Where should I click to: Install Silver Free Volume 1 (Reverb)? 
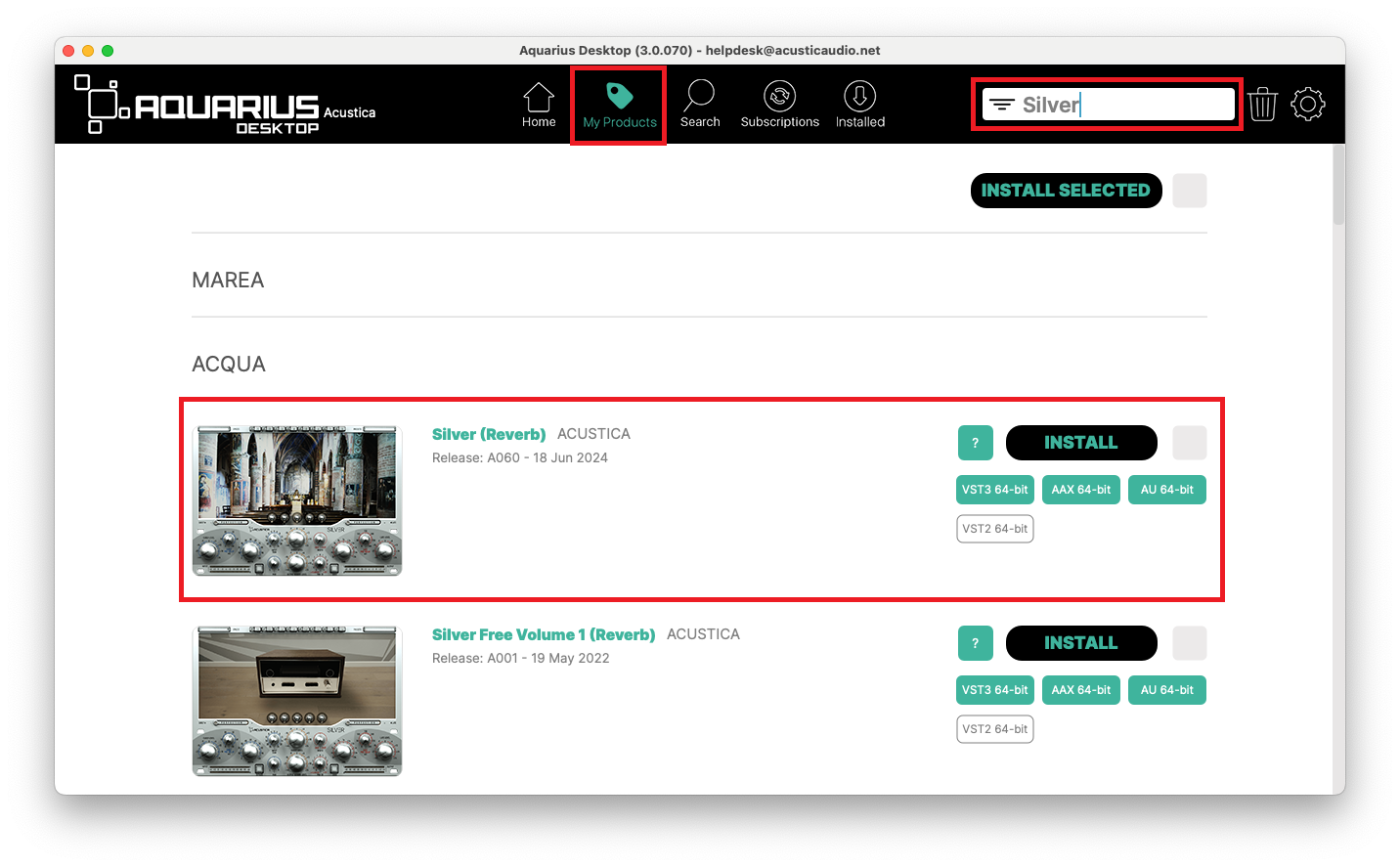(1081, 643)
